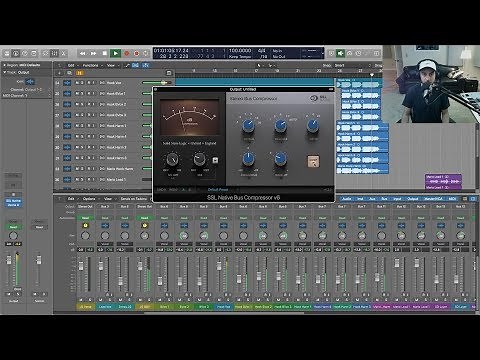The width and height of the screenshot is (480, 360).
Task: Click the SSL logo in plugin header
Action: tap(318, 98)
